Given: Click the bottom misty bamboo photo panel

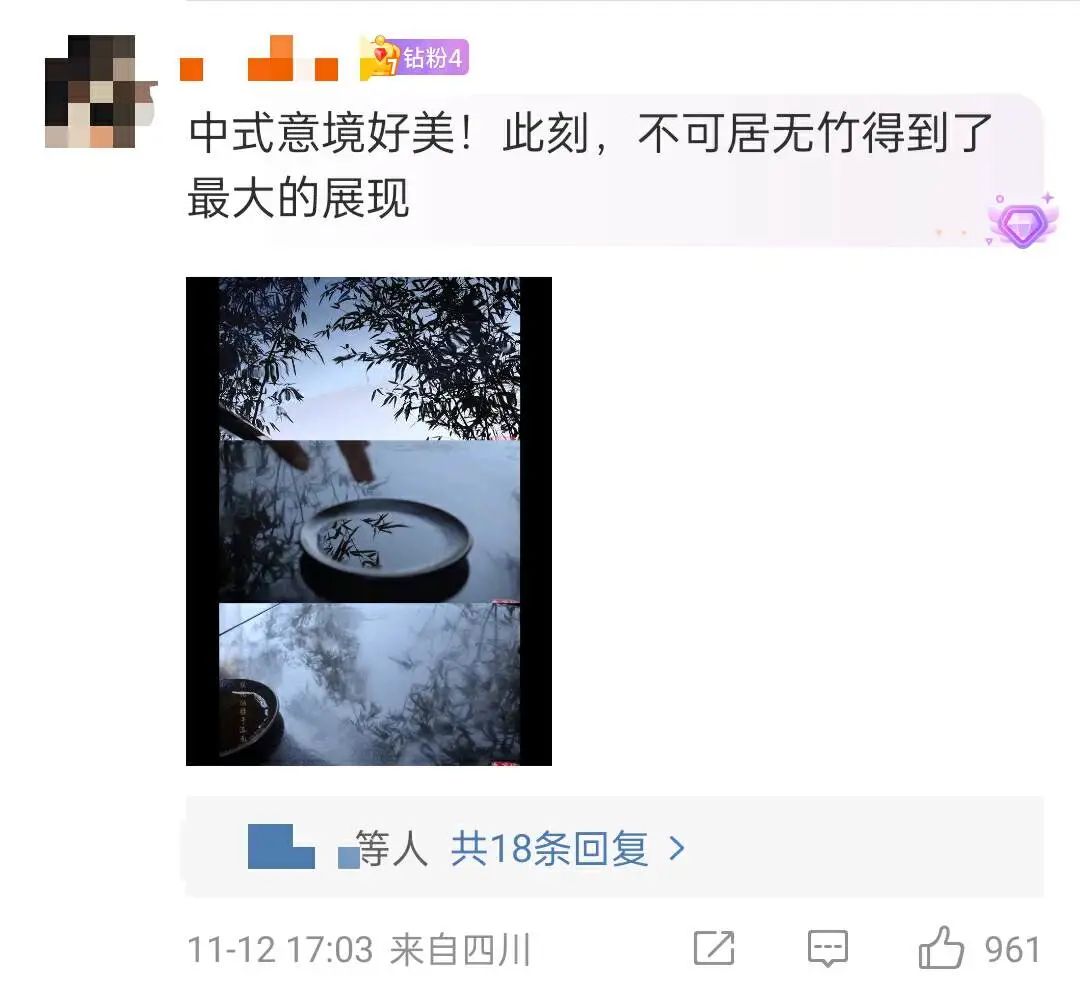Looking at the screenshot, I should pos(369,683).
